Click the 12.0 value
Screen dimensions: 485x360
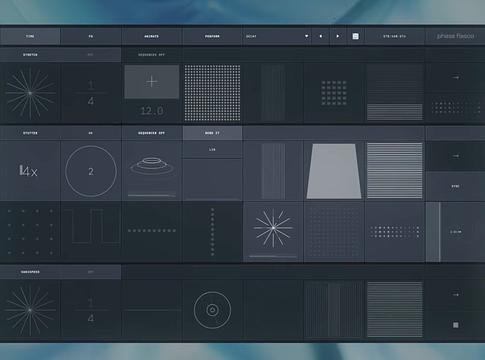pyautogui.click(x=152, y=111)
